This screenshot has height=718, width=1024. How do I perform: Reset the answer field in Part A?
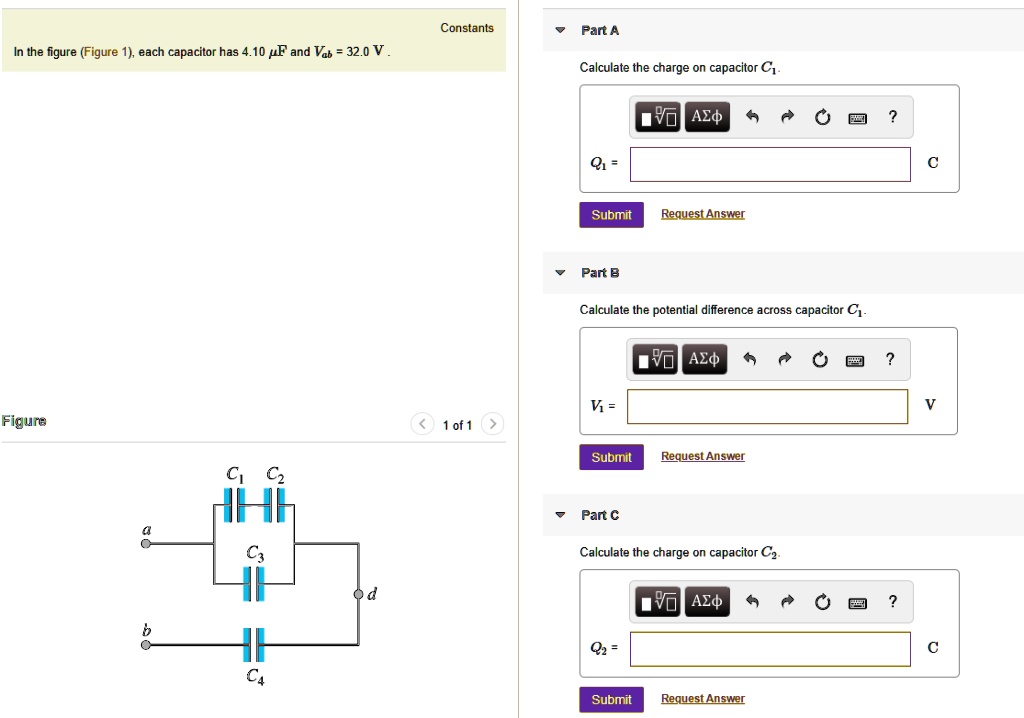click(x=822, y=116)
